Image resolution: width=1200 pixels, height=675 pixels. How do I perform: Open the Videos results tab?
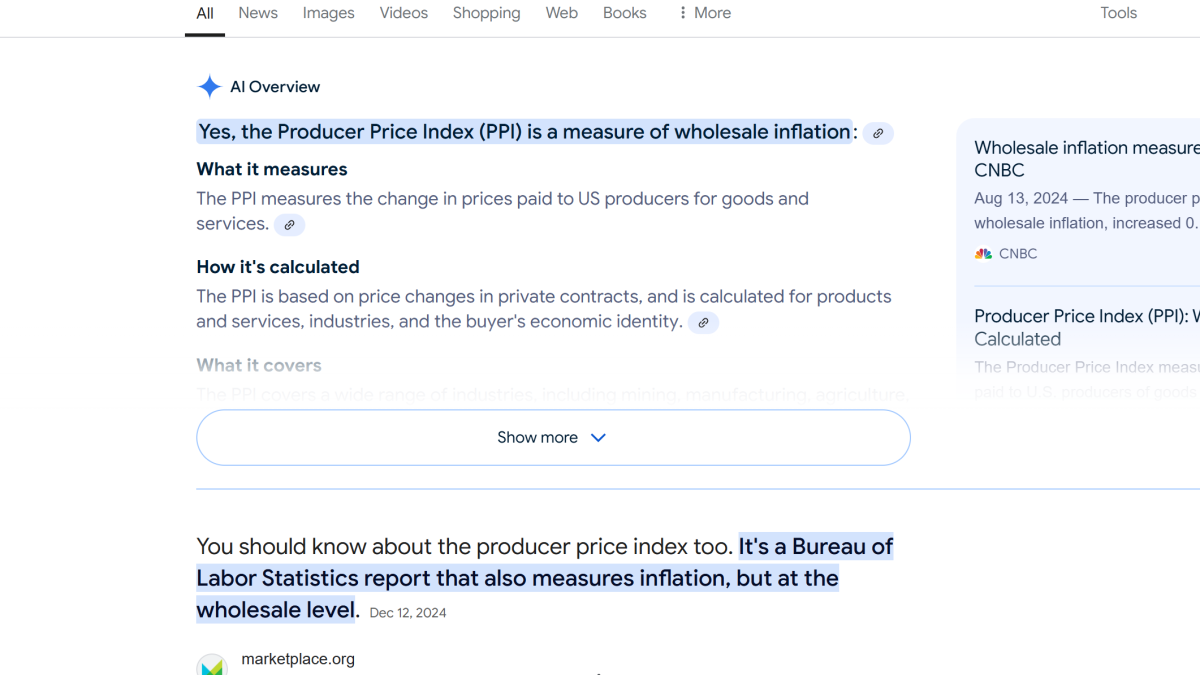click(x=404, y=13)
